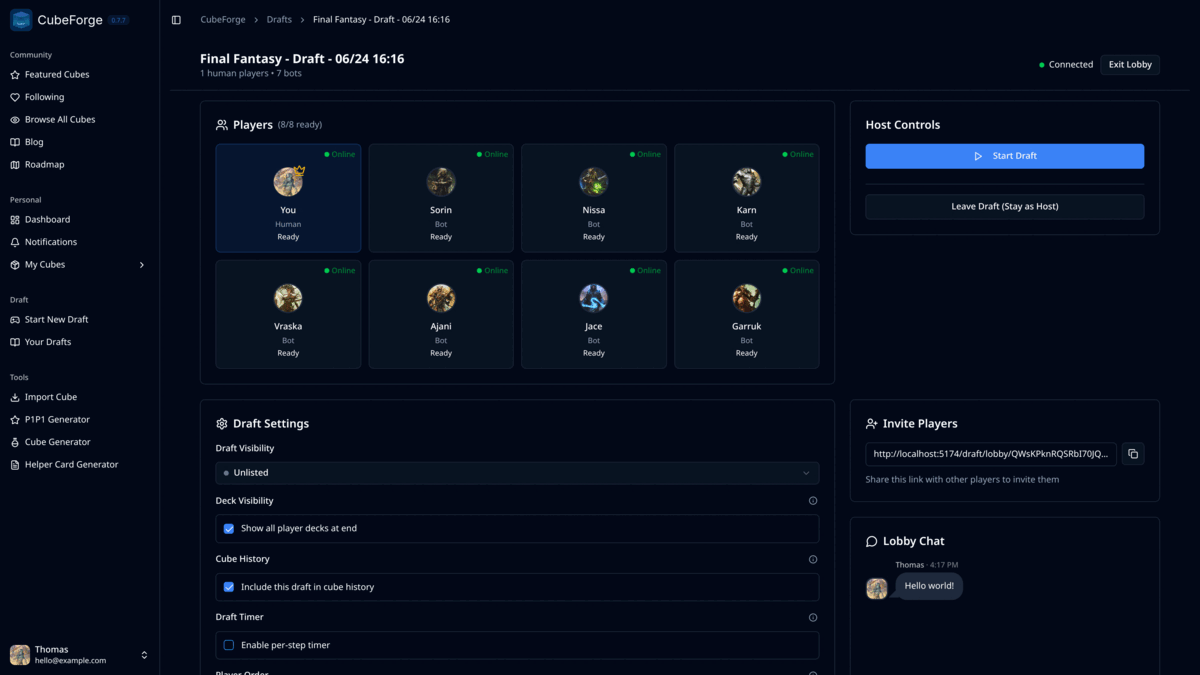The height and width of the screenshot is (675, 1200).
Task: Open the Thomas account menu chevrons
Action: 144,655
